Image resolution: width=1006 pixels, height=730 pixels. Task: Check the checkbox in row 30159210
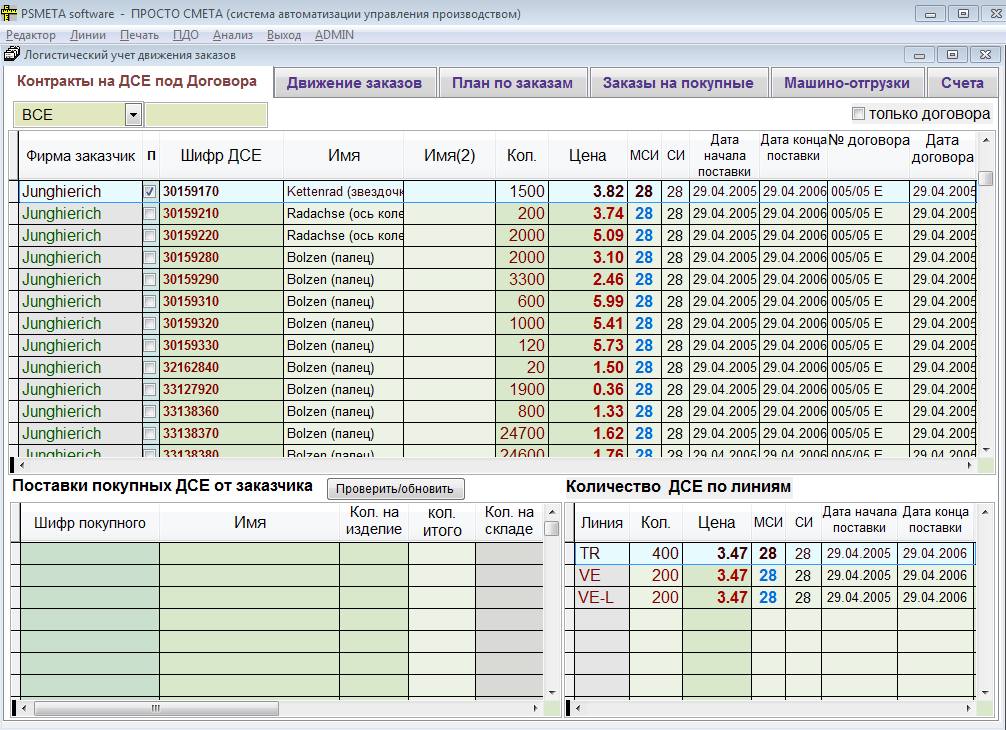coord(150,213)
